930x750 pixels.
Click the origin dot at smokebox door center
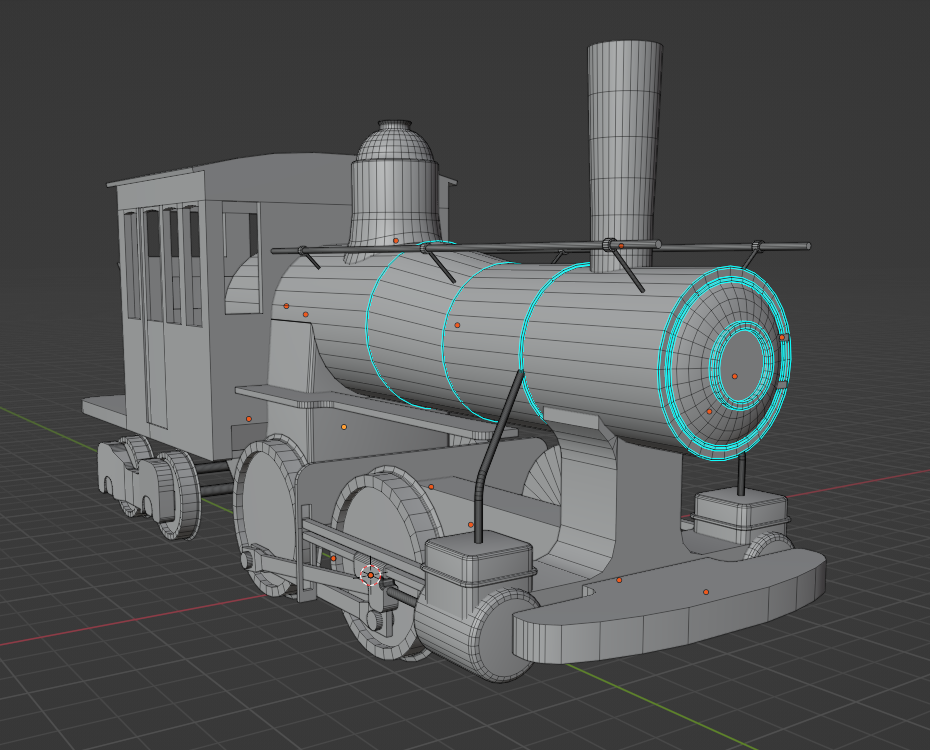tap(734, 376)
